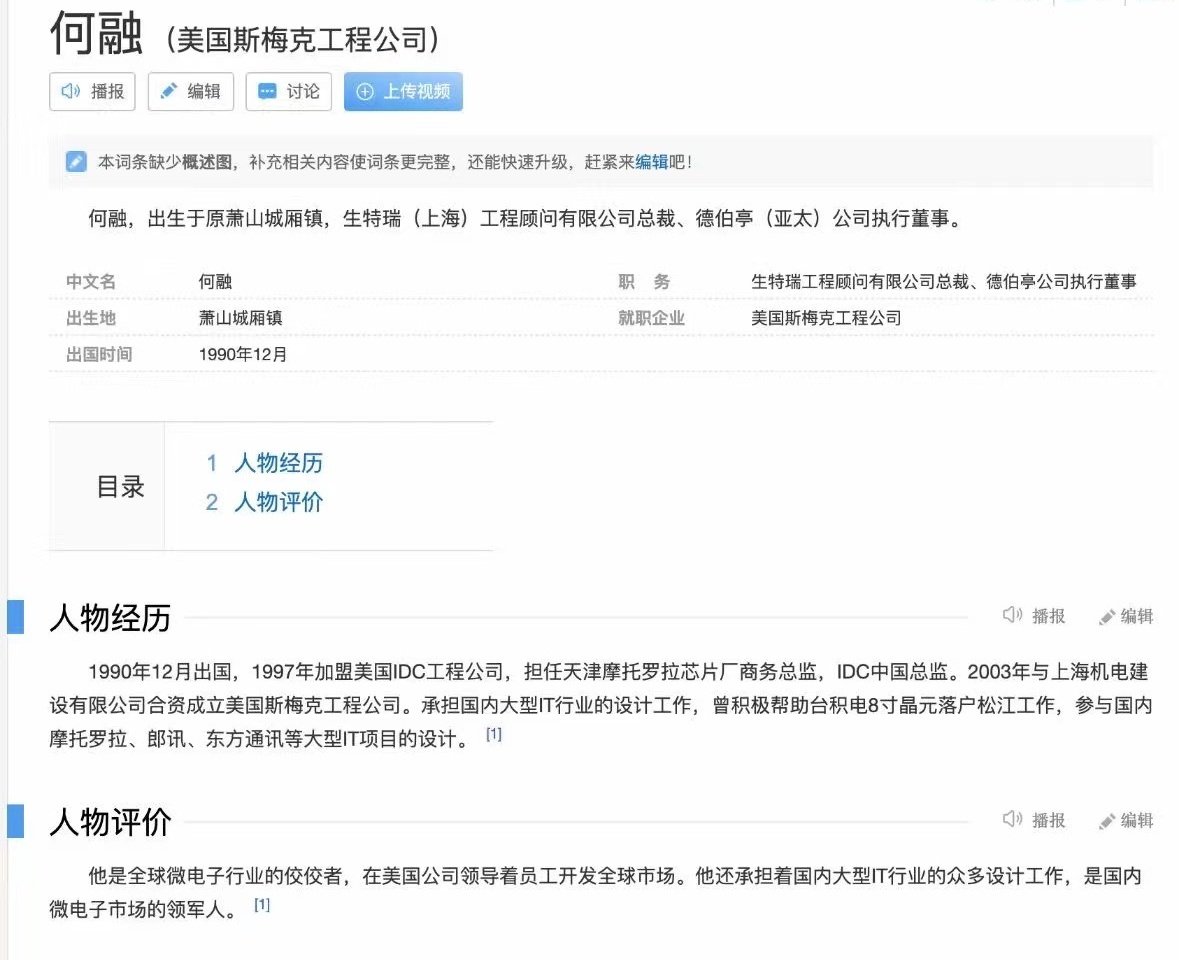Click the 编辑 link in the notice bar

[651, 162]
